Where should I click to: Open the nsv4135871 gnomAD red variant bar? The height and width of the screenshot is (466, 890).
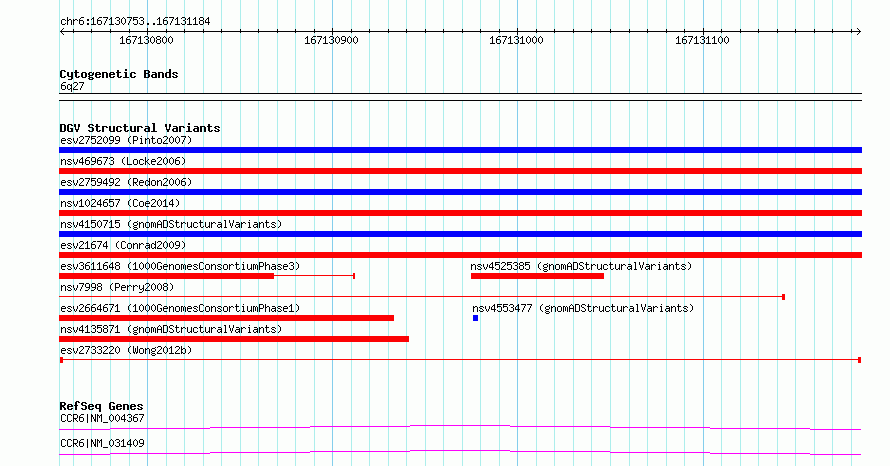(x=234, y=339)
